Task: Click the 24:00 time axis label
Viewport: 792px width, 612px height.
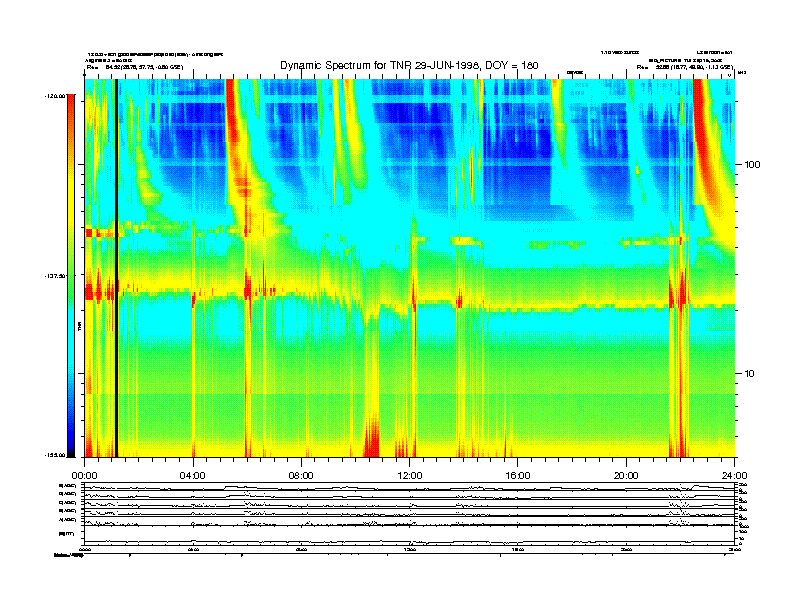Action: pyautogui.click(x=734, y=476)
